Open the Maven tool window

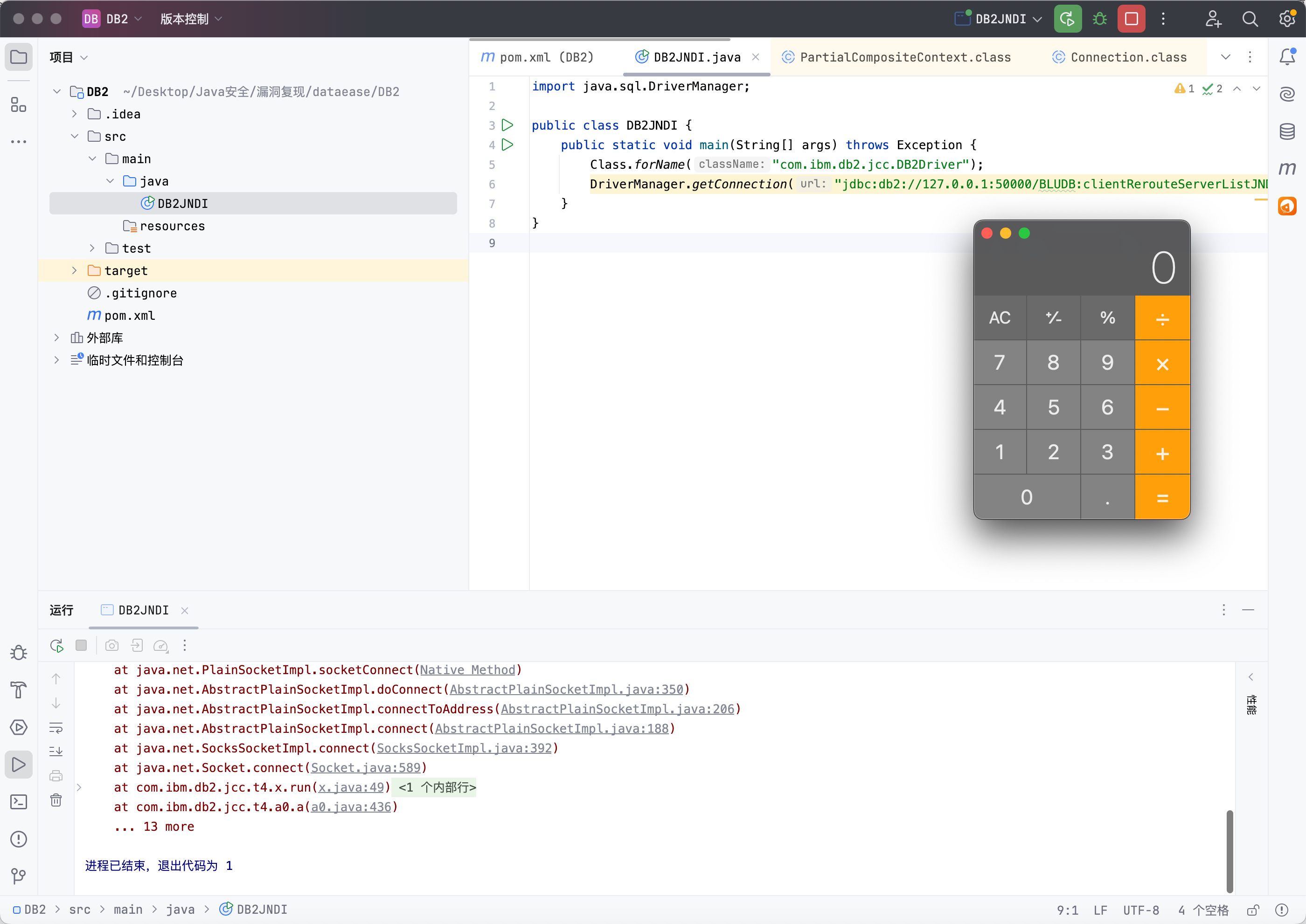(1287, 169)
